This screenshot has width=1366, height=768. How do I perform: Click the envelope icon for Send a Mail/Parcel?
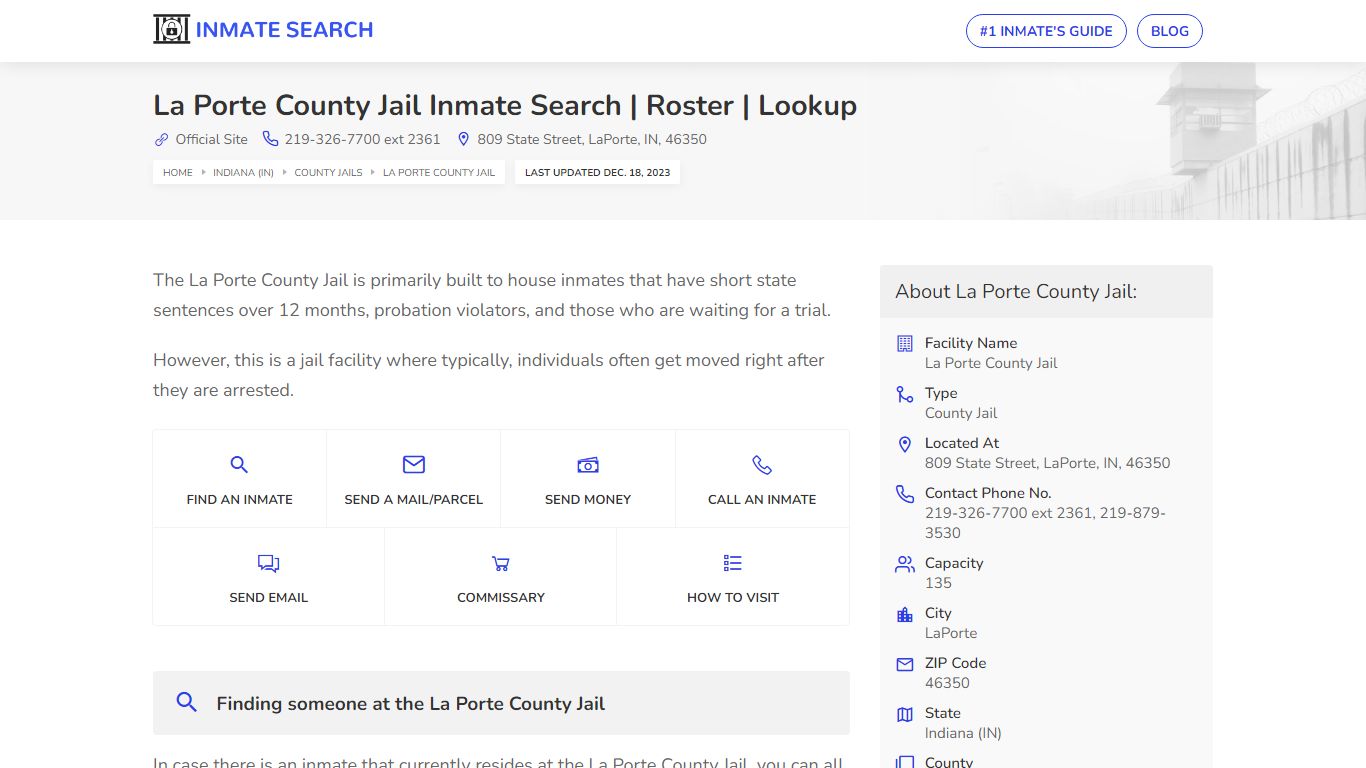pyautogui.click(x=414, y=464)
